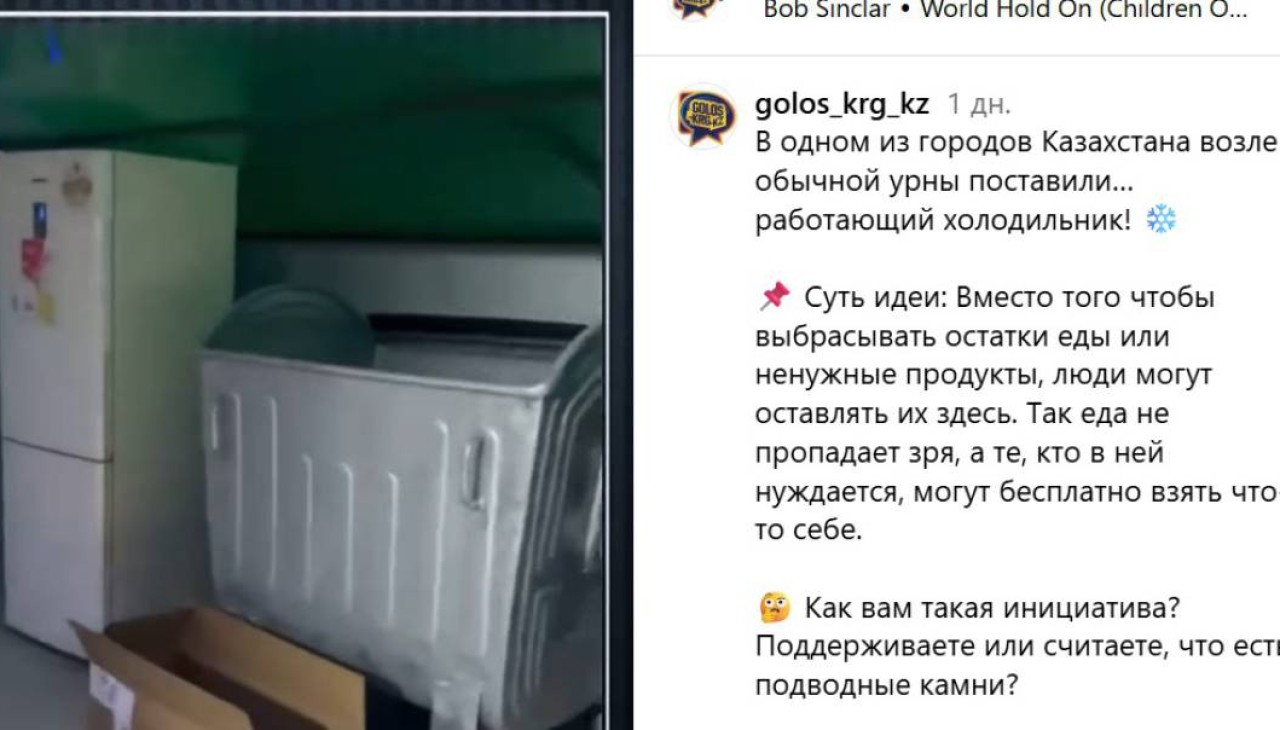
Task: Click the green wall area of the video
Action: (300, 120)
